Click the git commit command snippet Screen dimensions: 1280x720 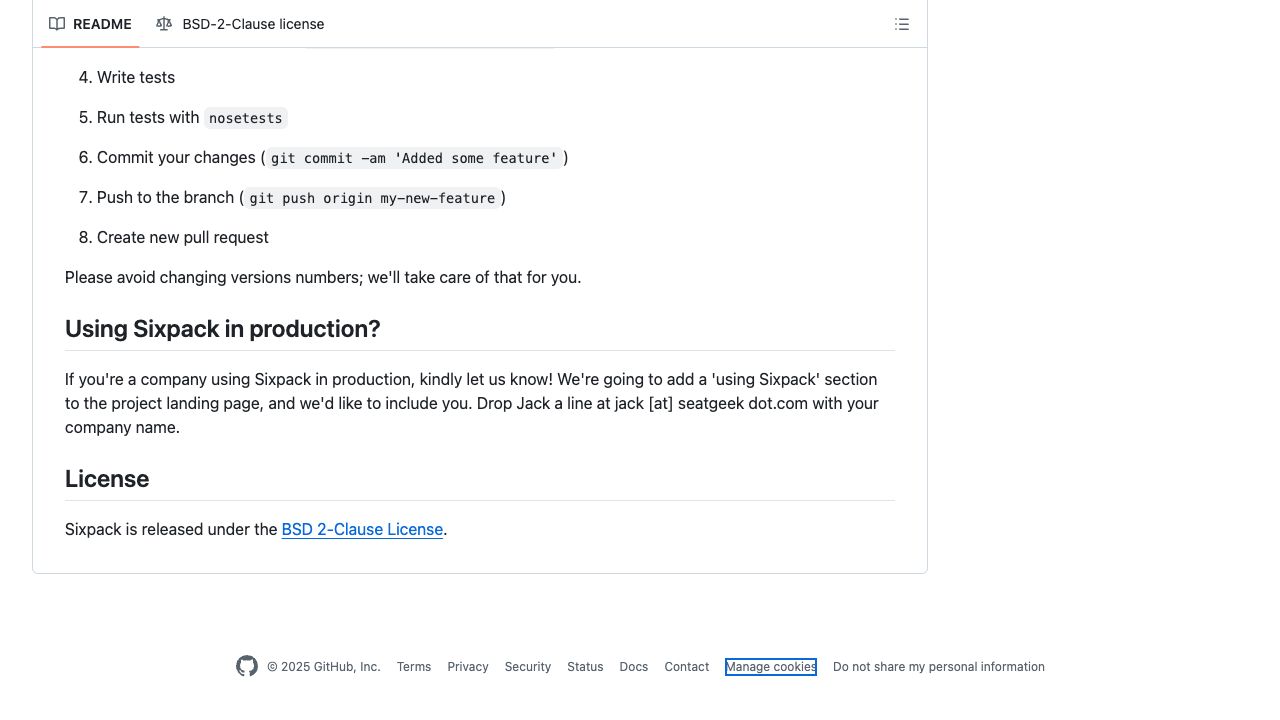pos(414,158)
